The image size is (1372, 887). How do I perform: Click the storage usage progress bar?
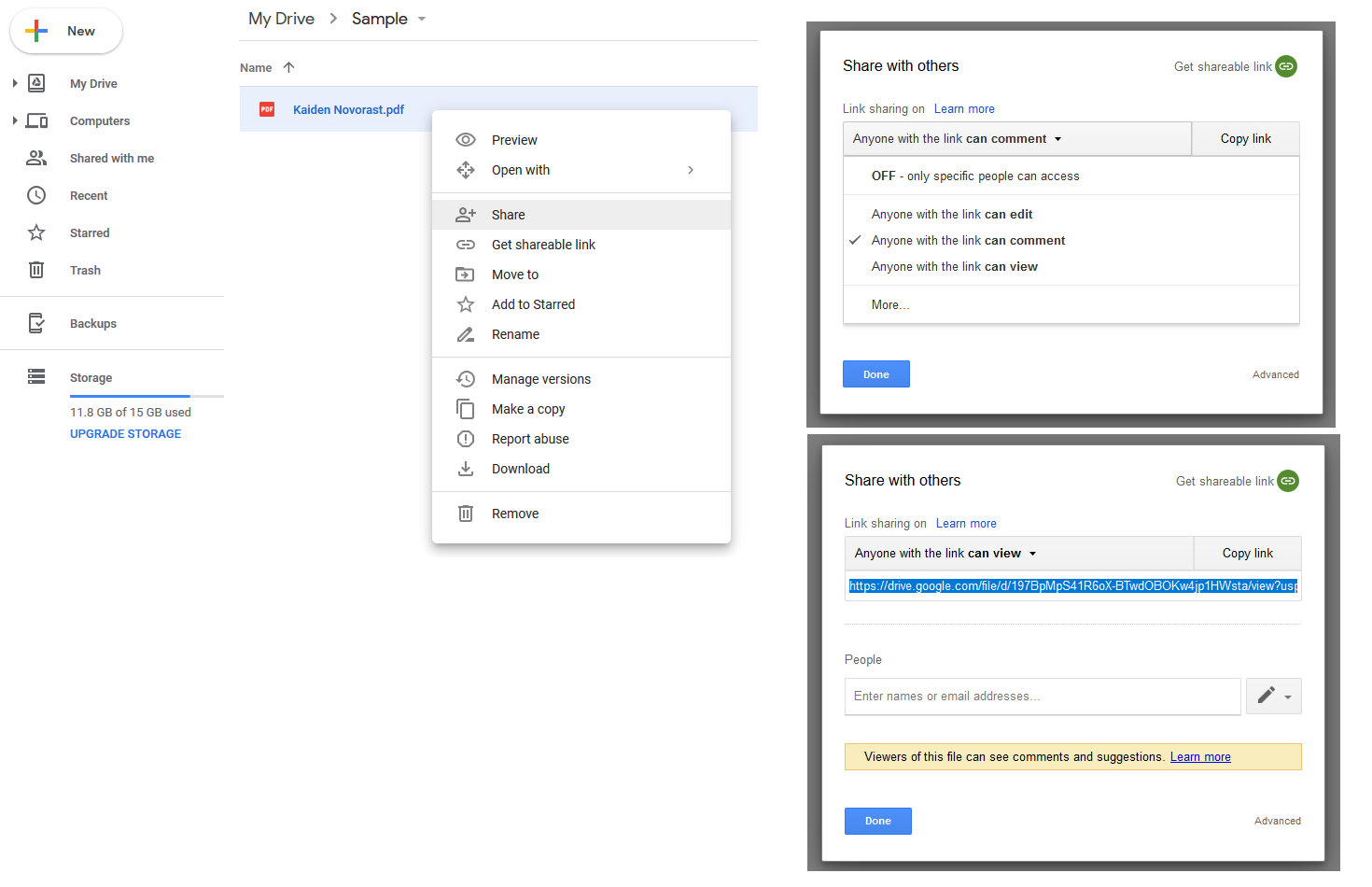tap(147, 397)
